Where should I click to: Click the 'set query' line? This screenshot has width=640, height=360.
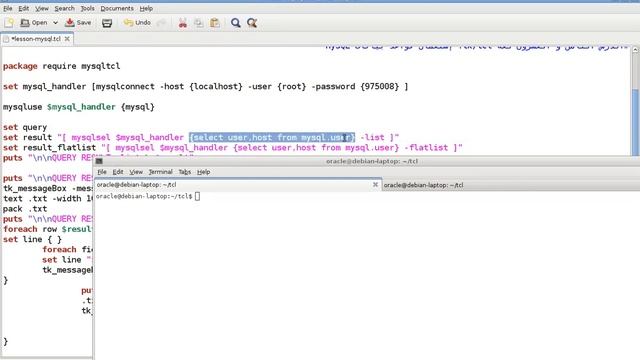(25, 127)
